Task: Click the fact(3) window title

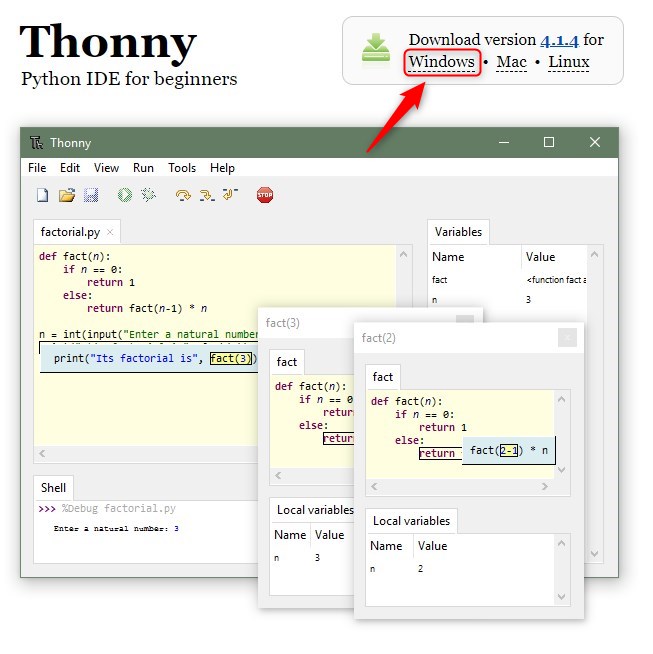Action: coord(283,323)
